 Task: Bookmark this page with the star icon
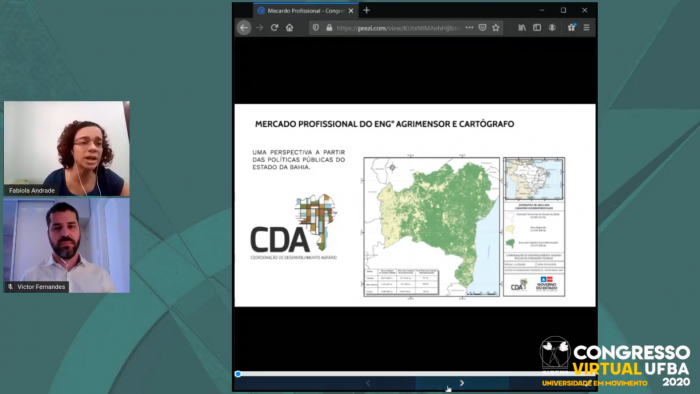click(496, 28)
